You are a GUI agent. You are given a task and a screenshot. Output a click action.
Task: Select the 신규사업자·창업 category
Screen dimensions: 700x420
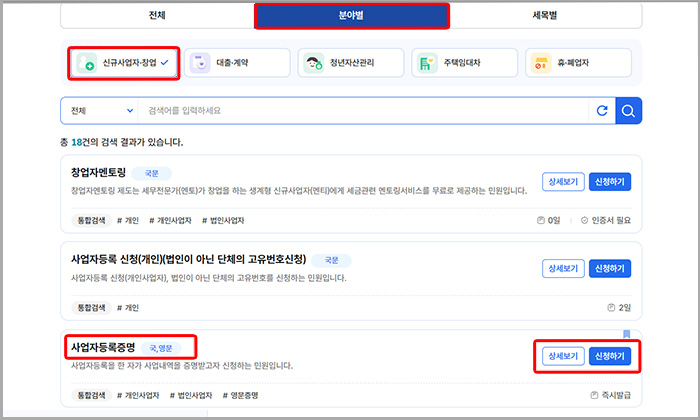(124, 63)
